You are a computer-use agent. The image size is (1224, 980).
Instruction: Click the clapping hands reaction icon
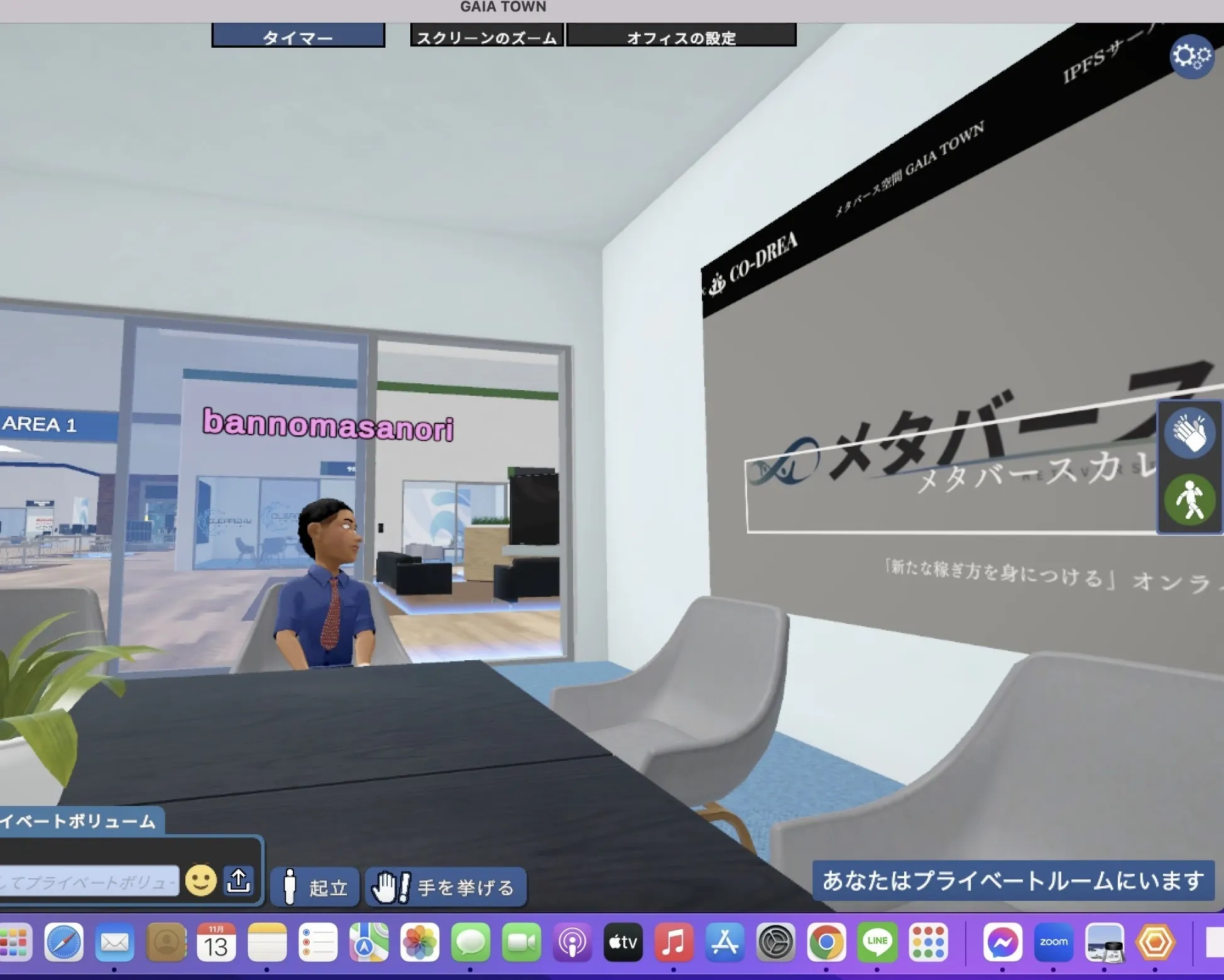point(1189,434)
